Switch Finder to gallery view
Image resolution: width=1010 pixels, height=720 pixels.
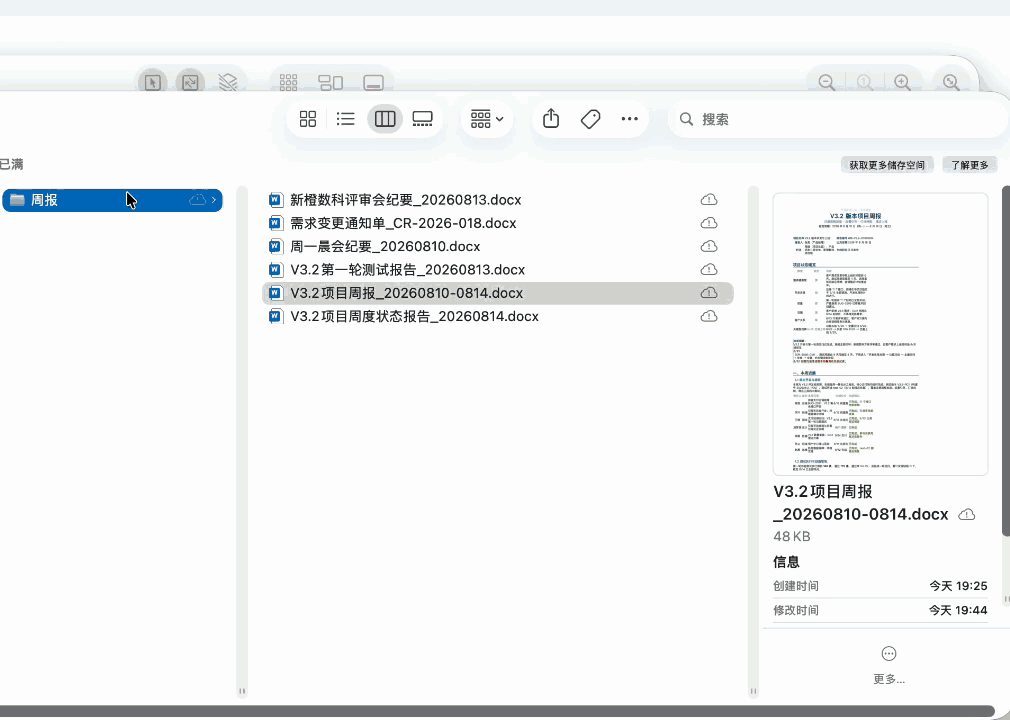[423, 119]
